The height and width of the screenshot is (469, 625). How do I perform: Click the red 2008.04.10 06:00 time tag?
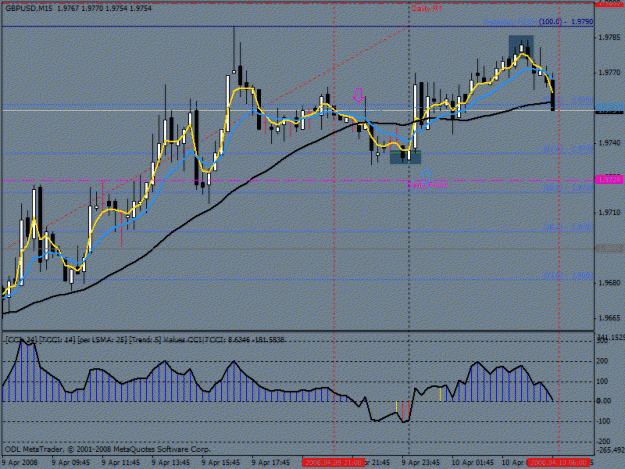click(558, 463)
